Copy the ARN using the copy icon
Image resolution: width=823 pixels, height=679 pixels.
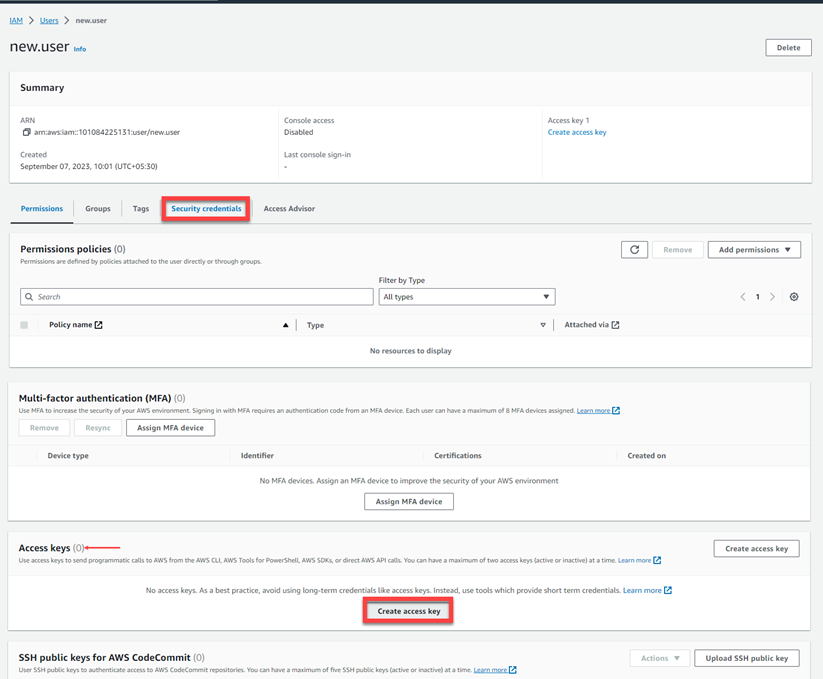pyautogui.click(x=26, y=132)
